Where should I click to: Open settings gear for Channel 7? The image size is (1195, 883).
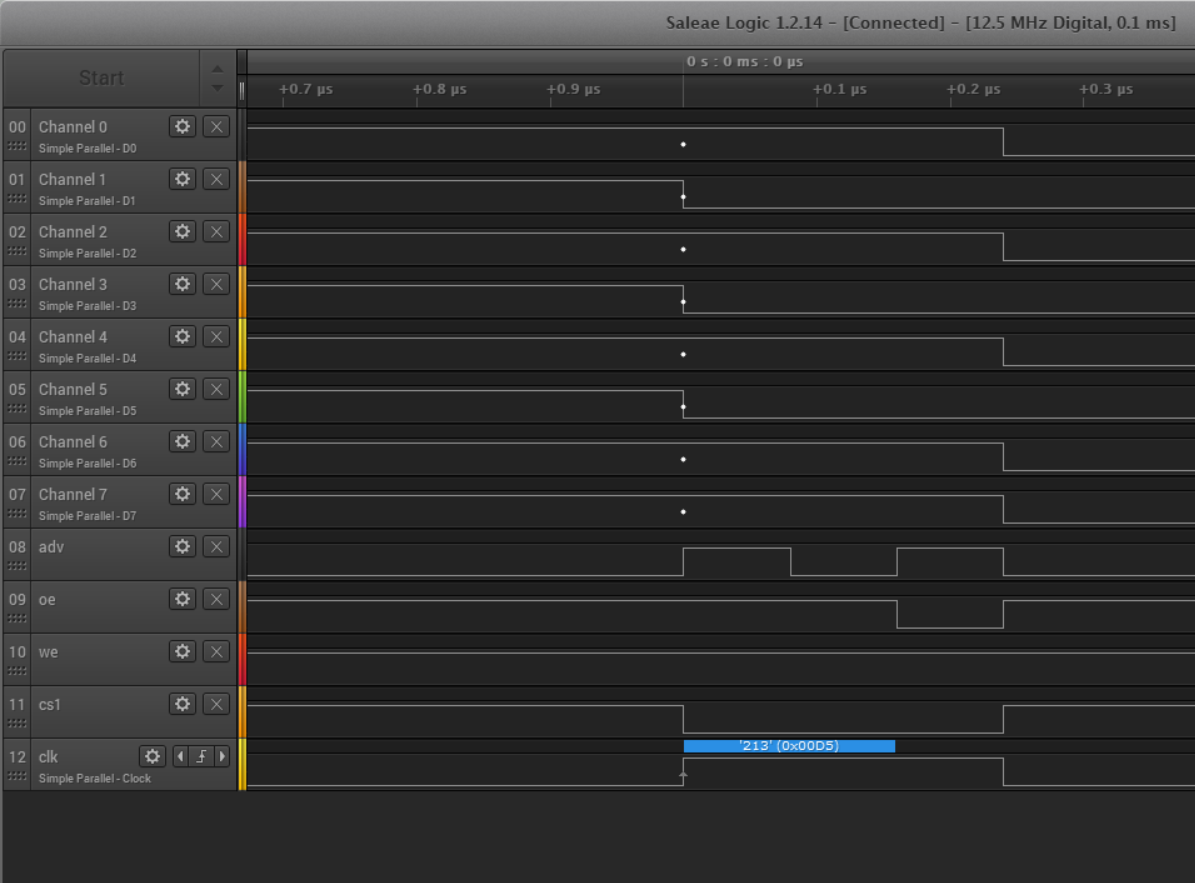click(x=182, y=494)
